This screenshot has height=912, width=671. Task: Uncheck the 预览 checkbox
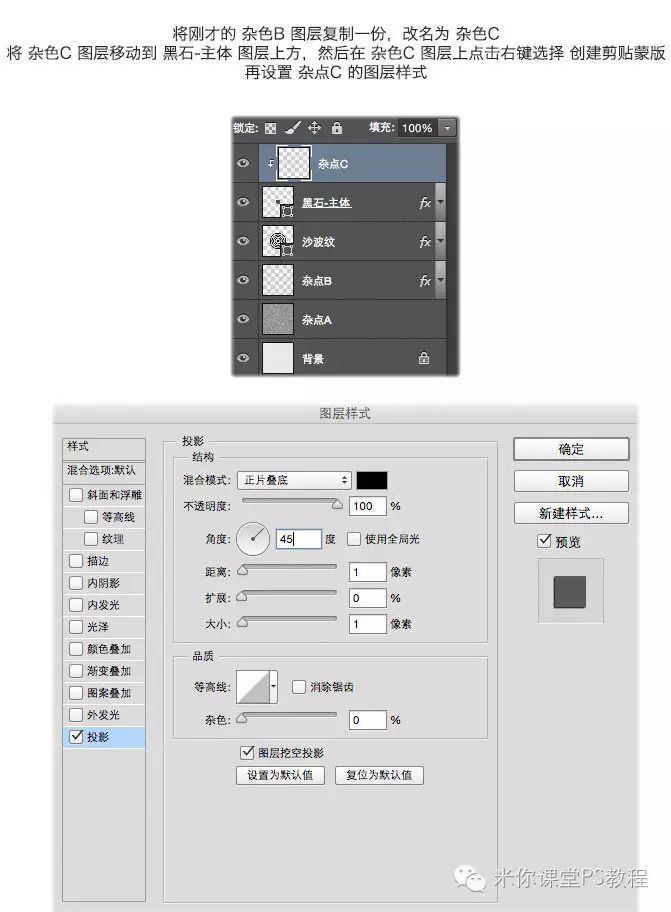(544, 542)
